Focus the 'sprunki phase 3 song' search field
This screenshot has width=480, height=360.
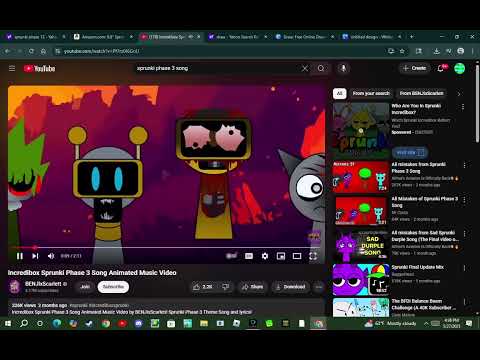pos(217,68)
